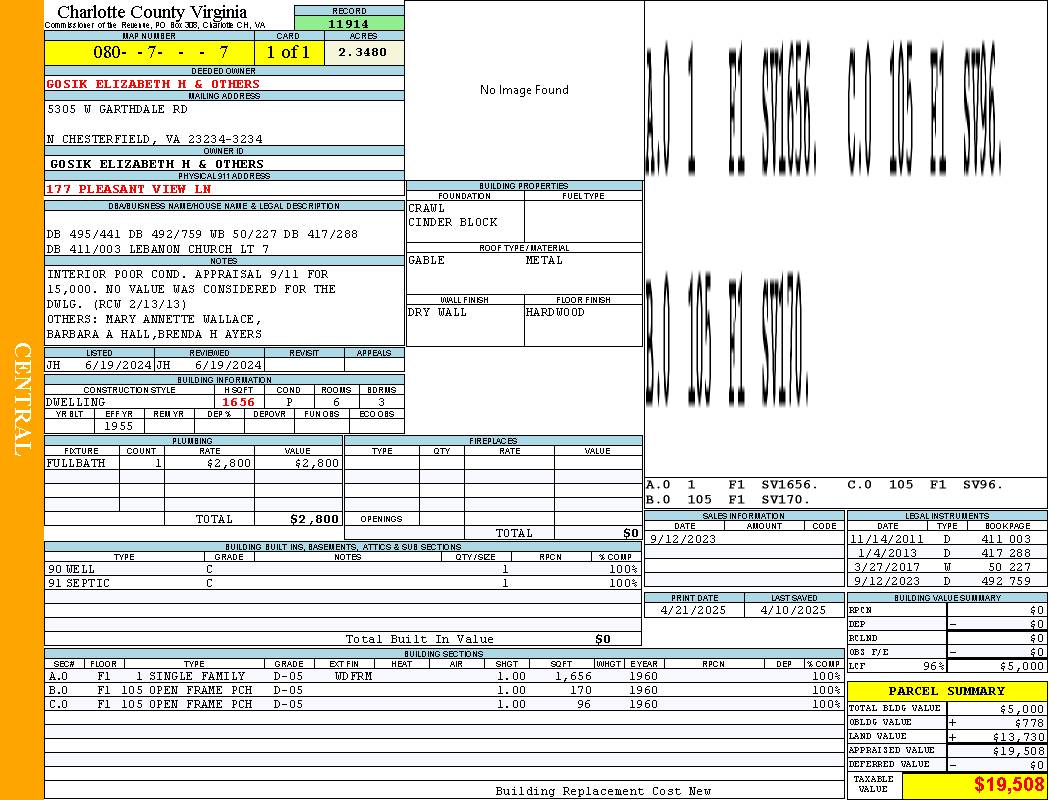Click the FULLBATH plumbing fixture row
Screen dimensions: 1050x800
click(x=194, y=463)
